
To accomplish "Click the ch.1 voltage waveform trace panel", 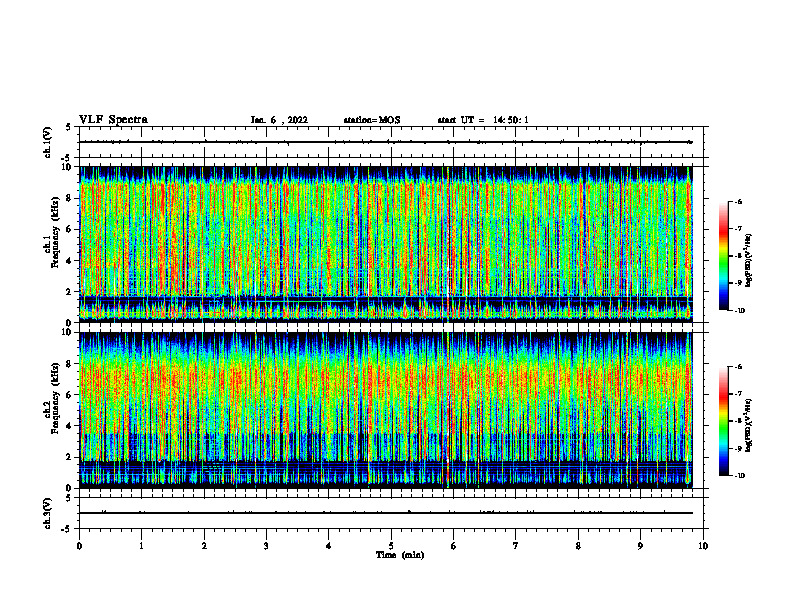I will click(393, 142).
